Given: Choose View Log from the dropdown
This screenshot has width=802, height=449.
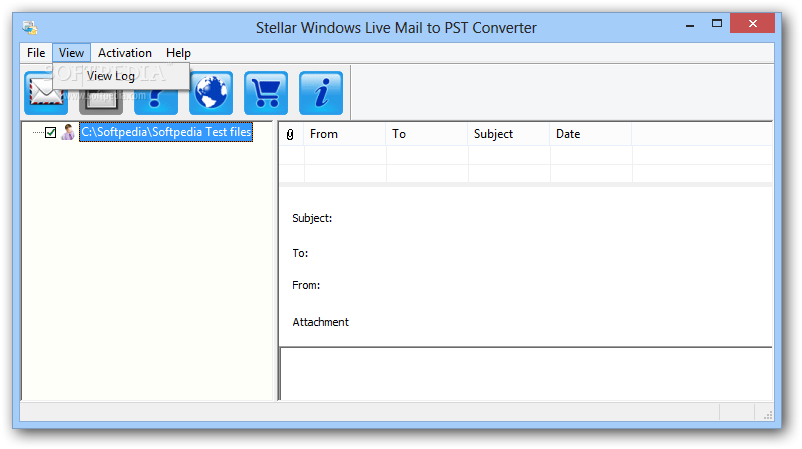Looking at the screenshot, I should [121, 76].
